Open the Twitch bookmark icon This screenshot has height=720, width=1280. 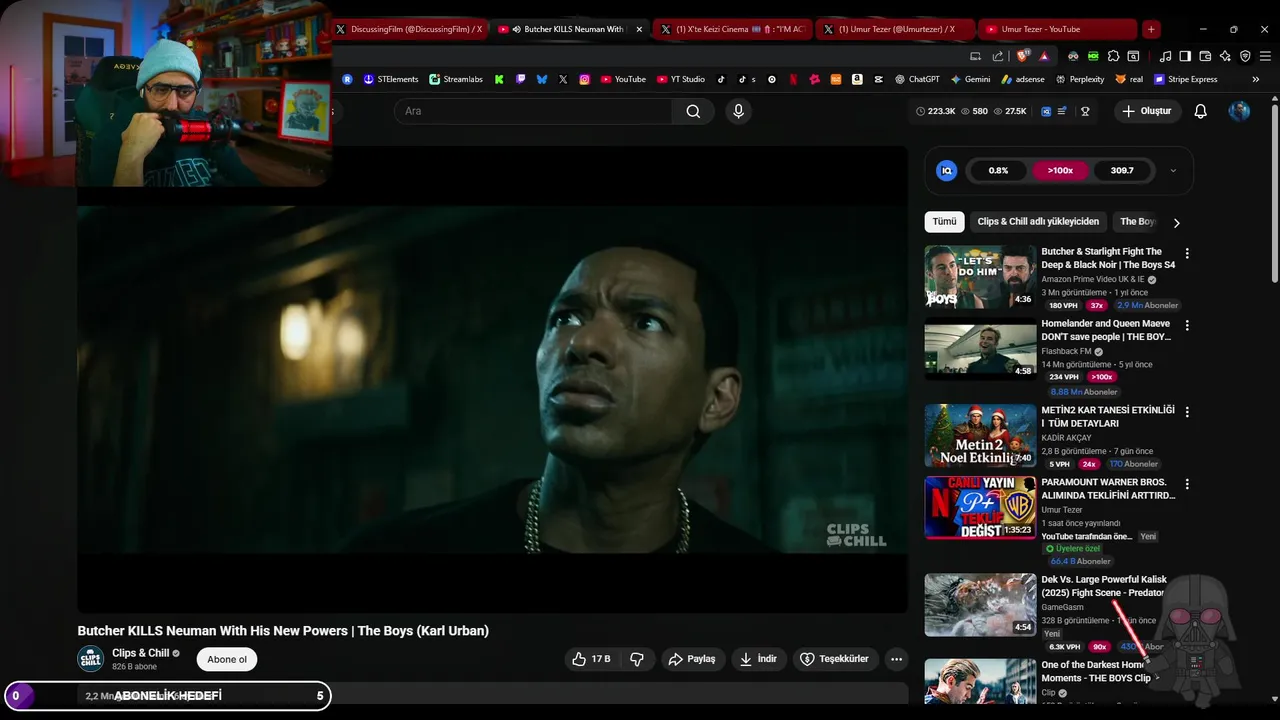click(x=521, y=79)
